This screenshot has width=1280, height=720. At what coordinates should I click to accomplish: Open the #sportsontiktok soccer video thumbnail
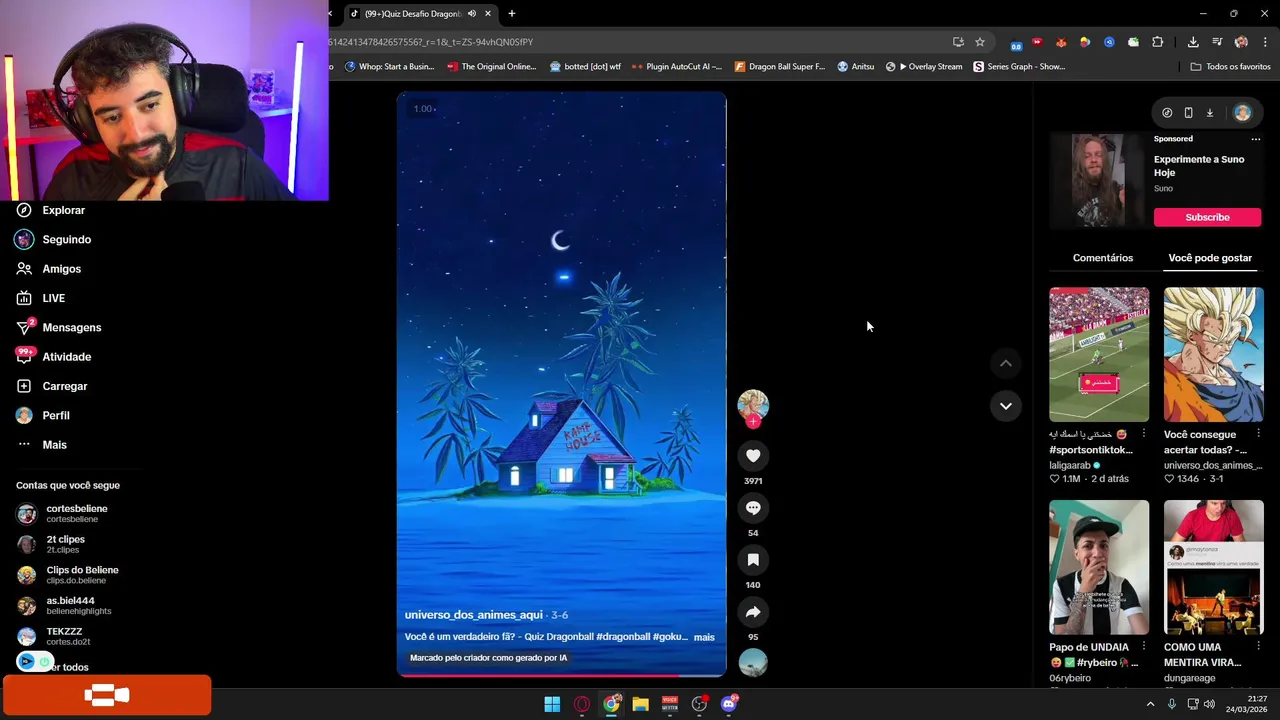[x=1099, y=354]
